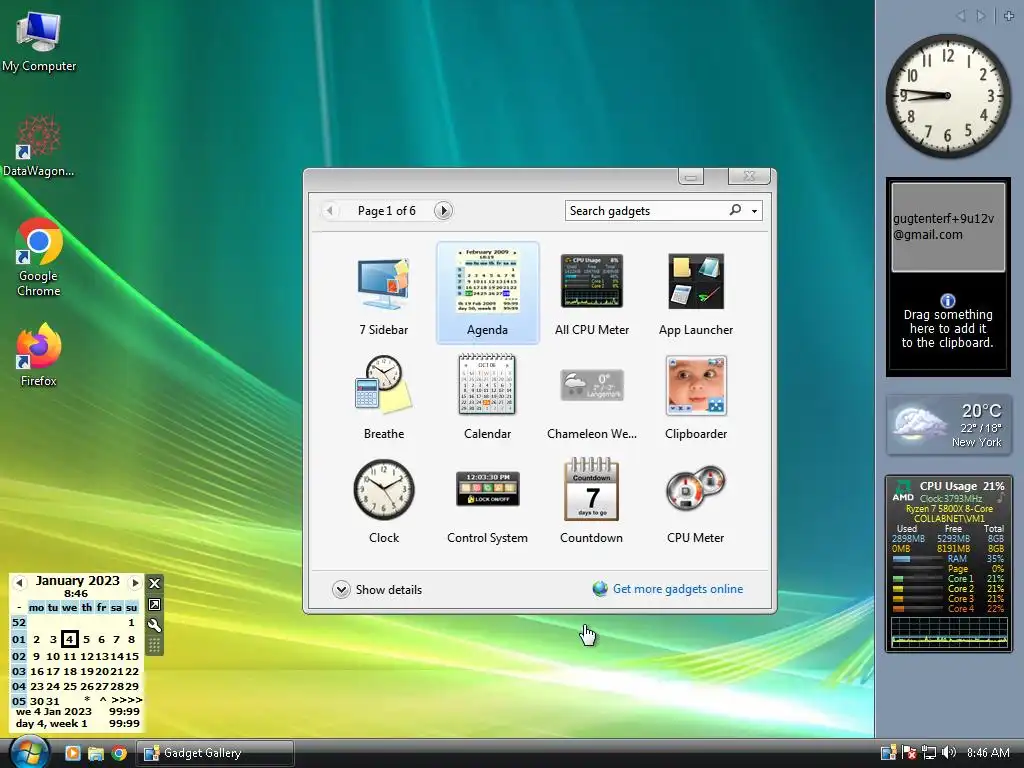Select the App Launcher gadget
Screen dimensions: 1024x768
(696, 295)
